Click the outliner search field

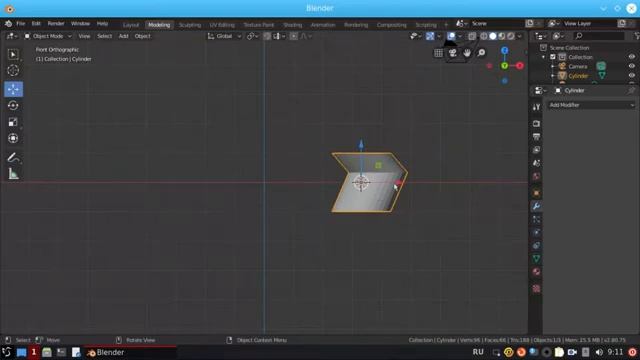click(x=599, y=36)
